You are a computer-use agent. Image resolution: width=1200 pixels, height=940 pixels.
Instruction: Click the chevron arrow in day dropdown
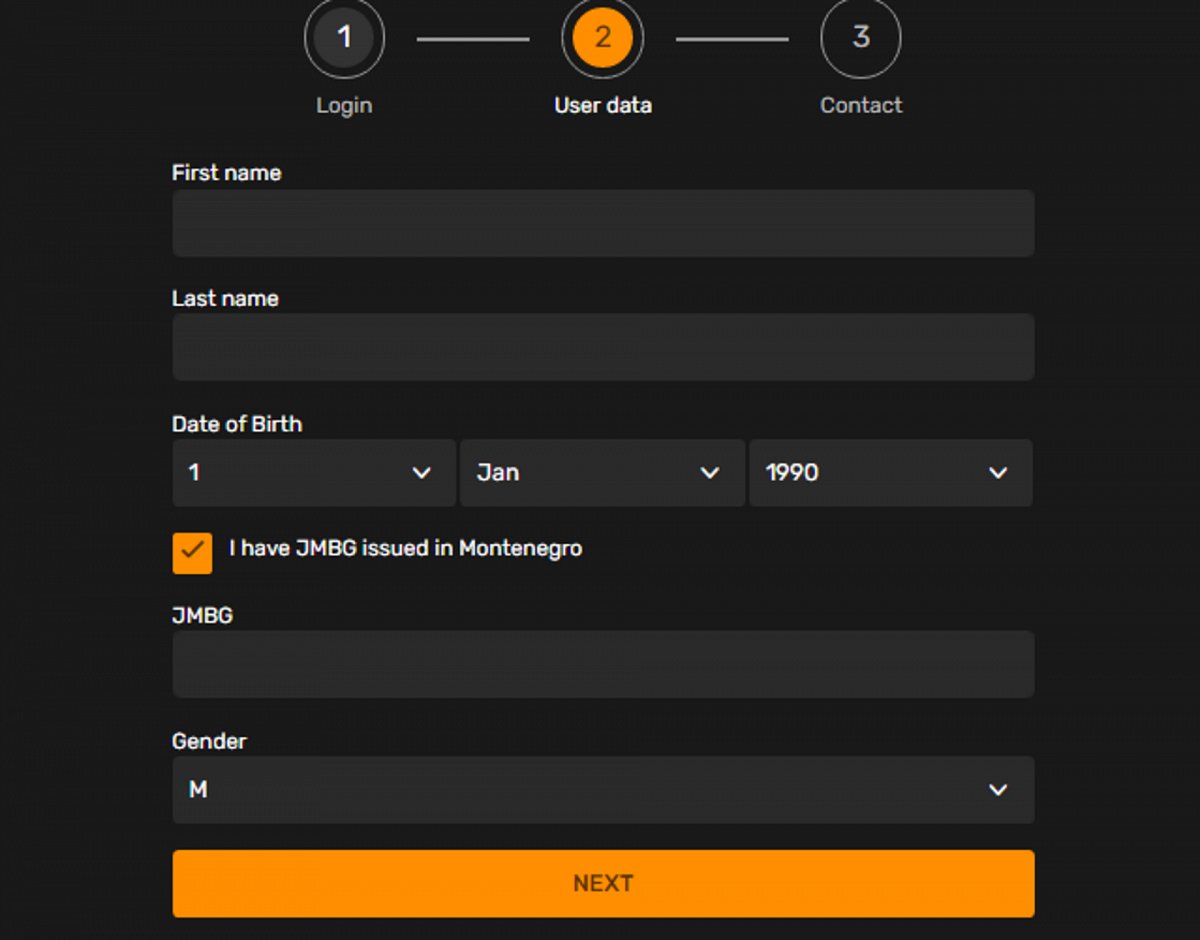422,473
